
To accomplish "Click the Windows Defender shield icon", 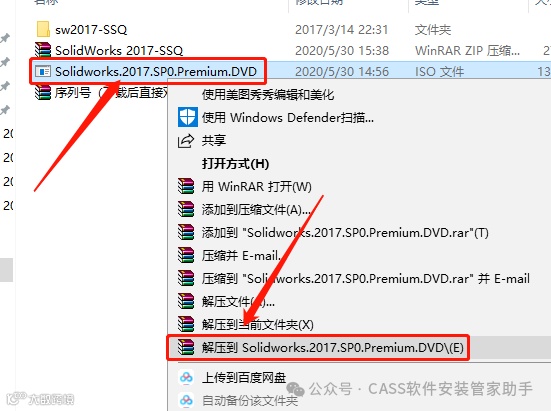I will point(187,117).
